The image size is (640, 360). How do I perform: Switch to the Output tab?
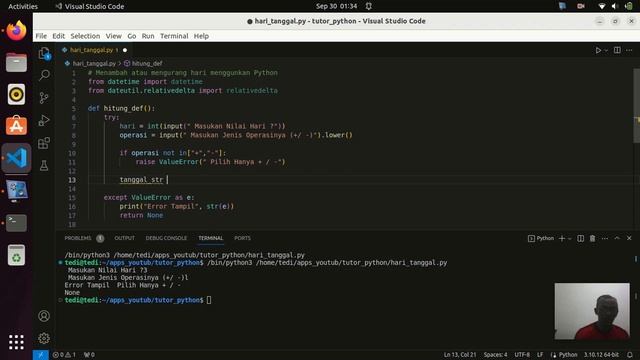click(x=124, y=238)
